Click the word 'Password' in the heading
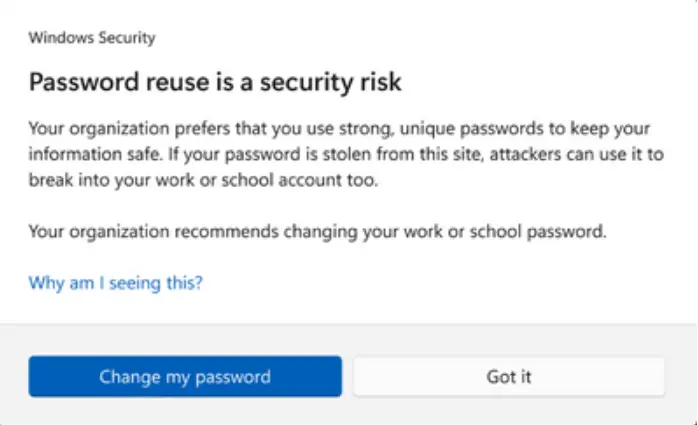Screen dimensions: 698x425 click(77, 82)
